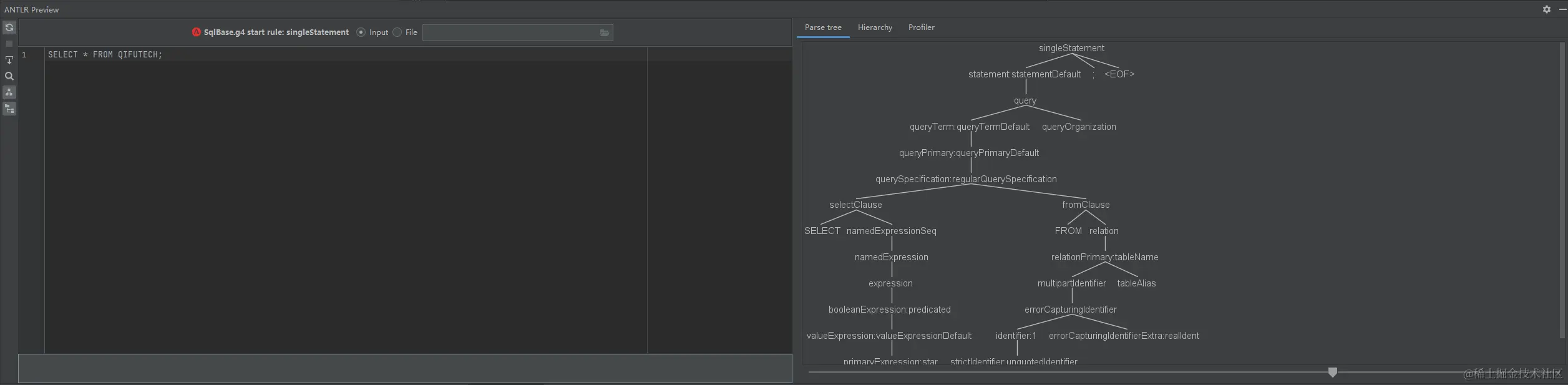Select the FROM token node
This screenshot has width=1568, height=385.
[1068, 231]
